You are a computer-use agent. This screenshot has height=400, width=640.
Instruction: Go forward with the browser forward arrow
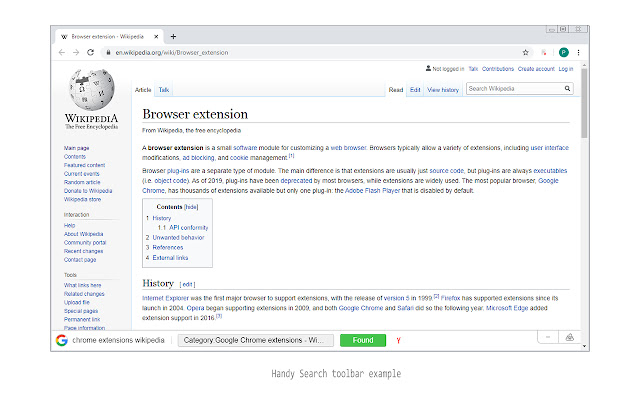[x=76, y=52]
